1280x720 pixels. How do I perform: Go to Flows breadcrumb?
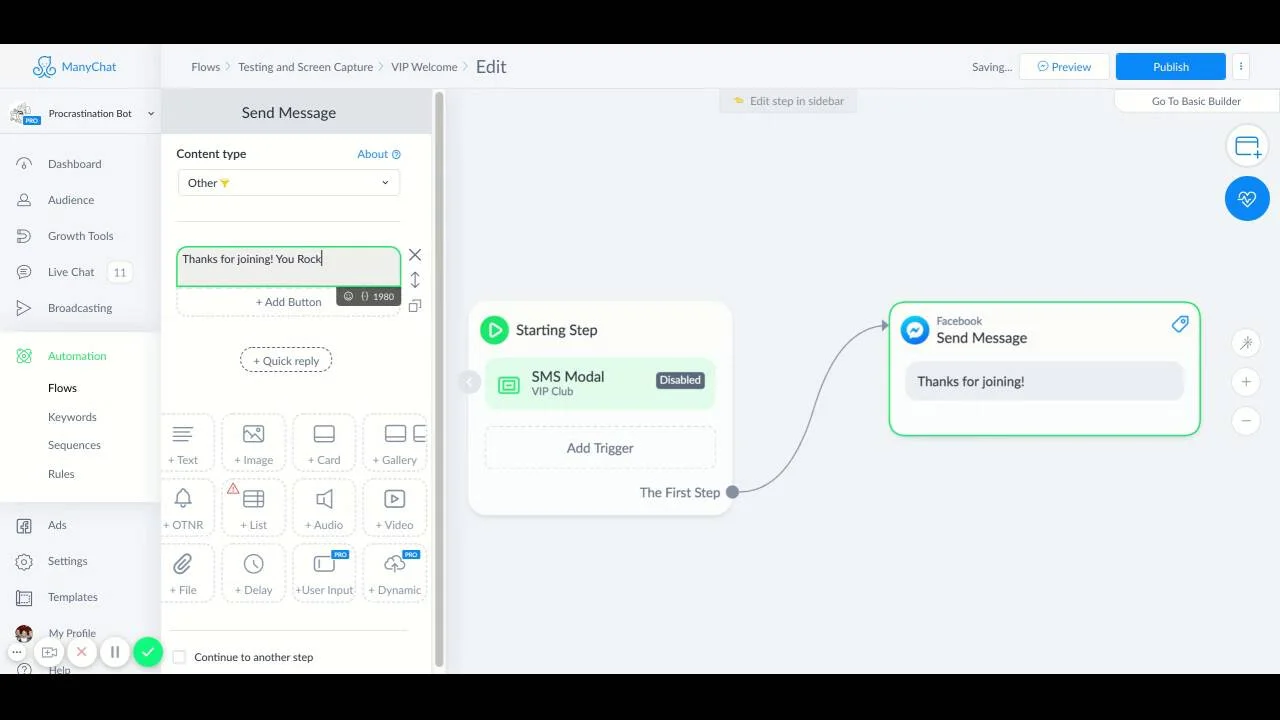click(x=205, y=67)
